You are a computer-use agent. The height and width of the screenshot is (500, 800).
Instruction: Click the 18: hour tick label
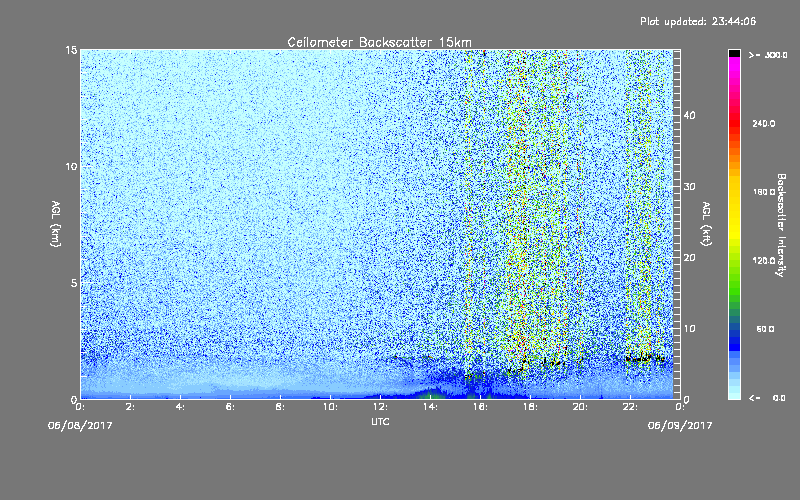point(531,407)
